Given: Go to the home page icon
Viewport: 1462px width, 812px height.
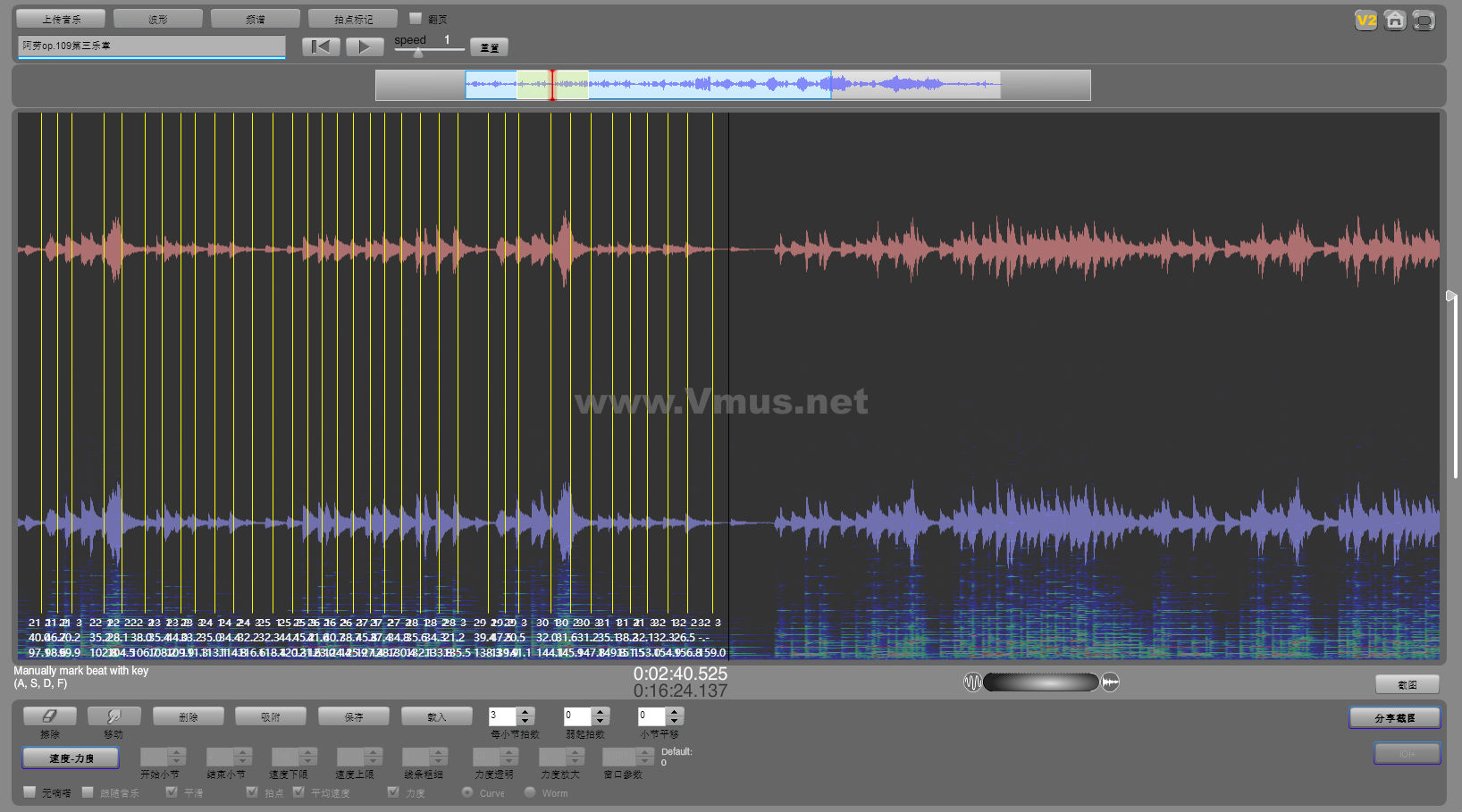Looking at the screenshot, I should click(1394, 21).
